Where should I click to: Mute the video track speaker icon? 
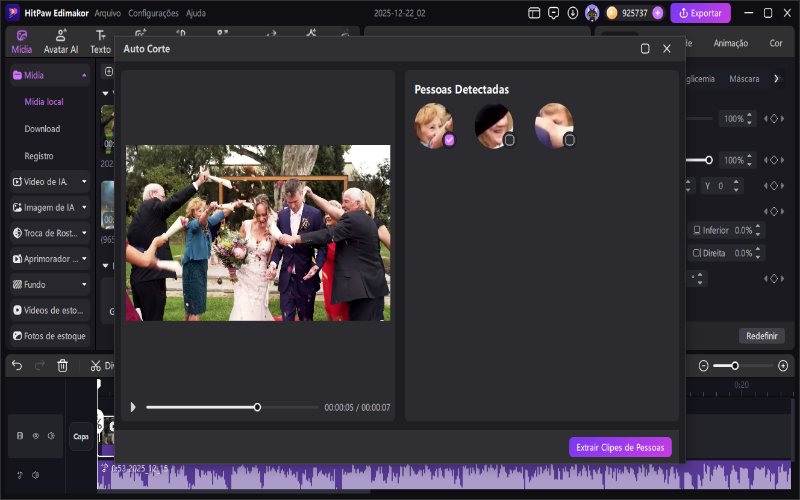tap(51, 436)
